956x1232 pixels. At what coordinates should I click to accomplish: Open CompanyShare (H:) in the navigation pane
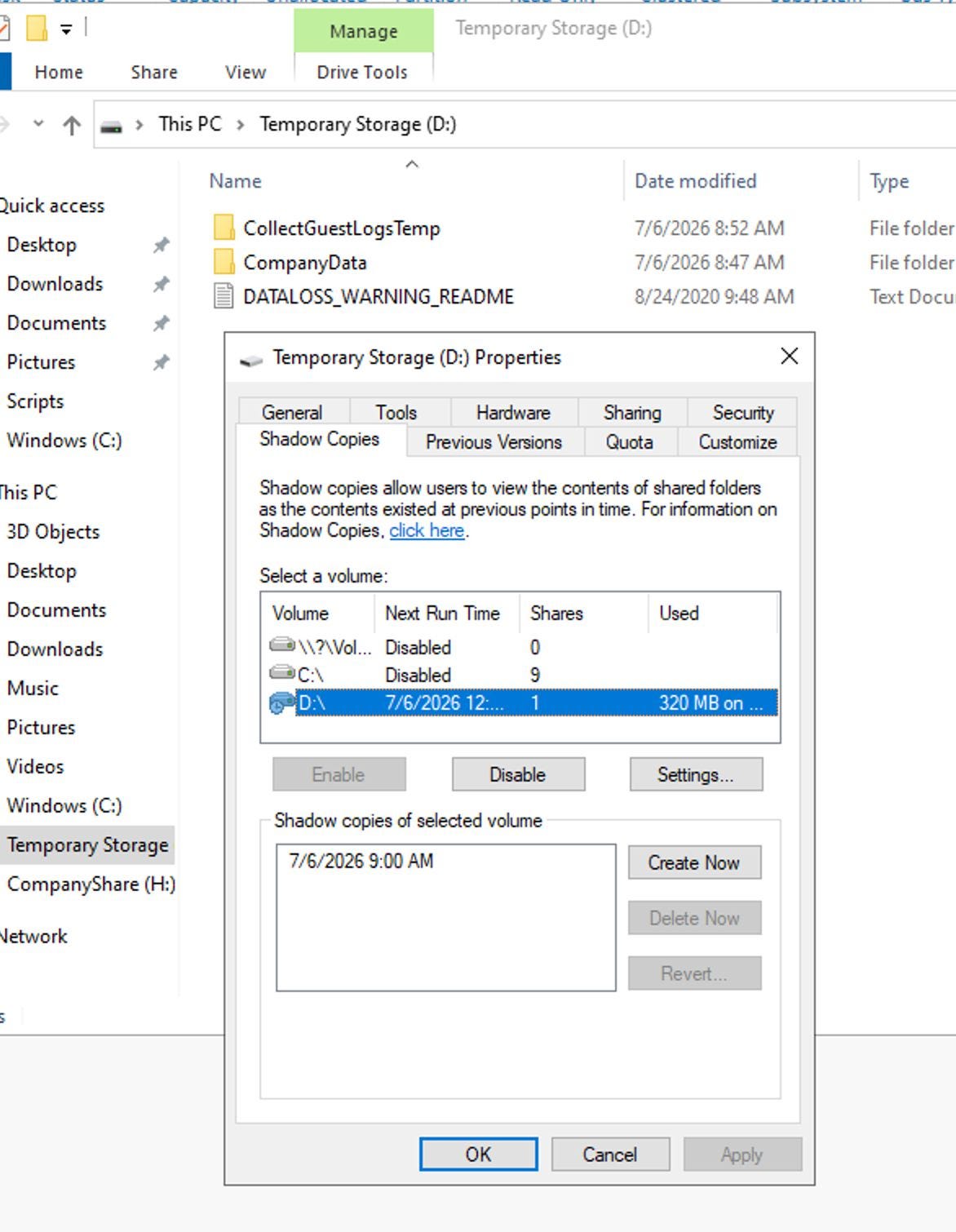91,884
